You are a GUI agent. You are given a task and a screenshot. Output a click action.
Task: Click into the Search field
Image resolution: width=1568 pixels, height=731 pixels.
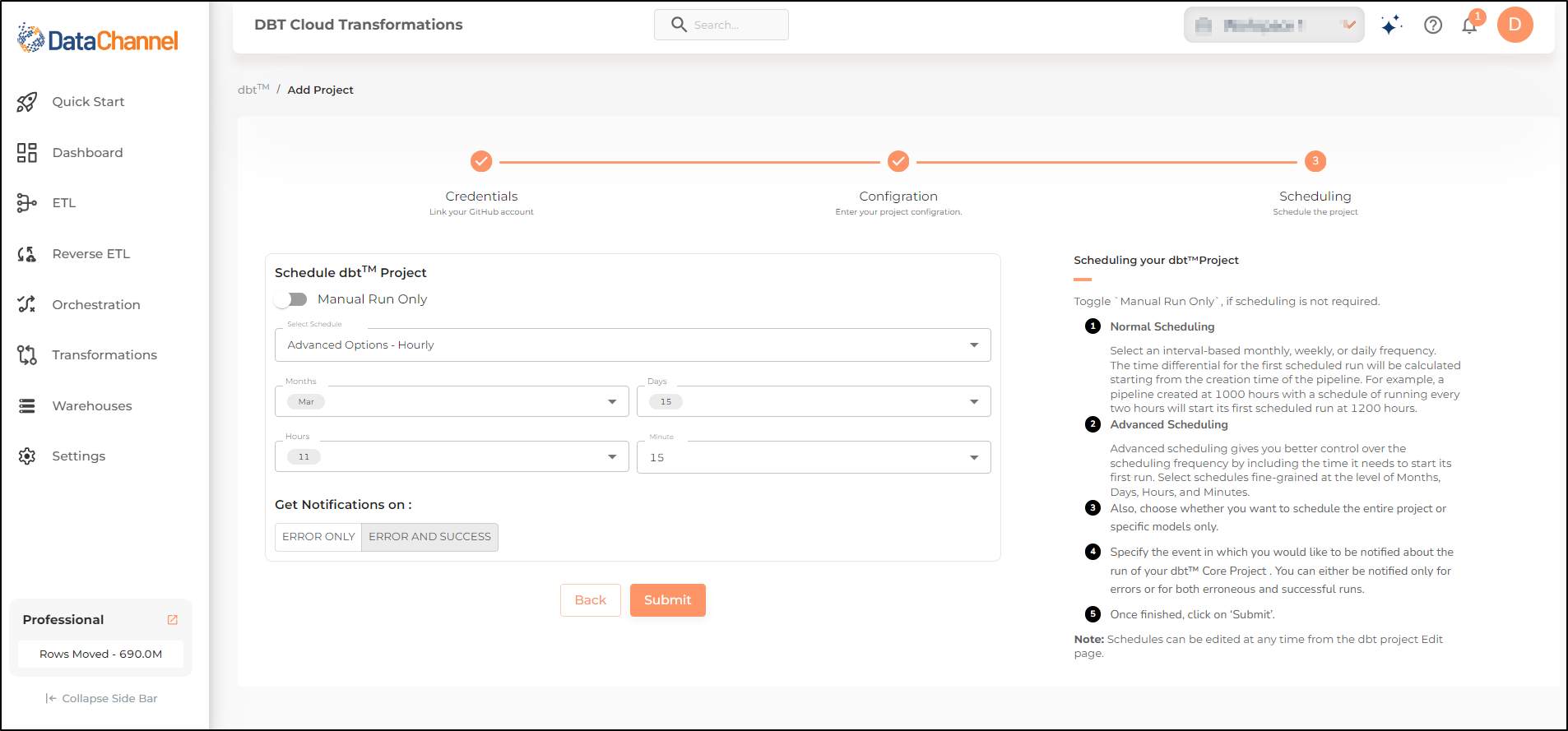click(721, 25)
